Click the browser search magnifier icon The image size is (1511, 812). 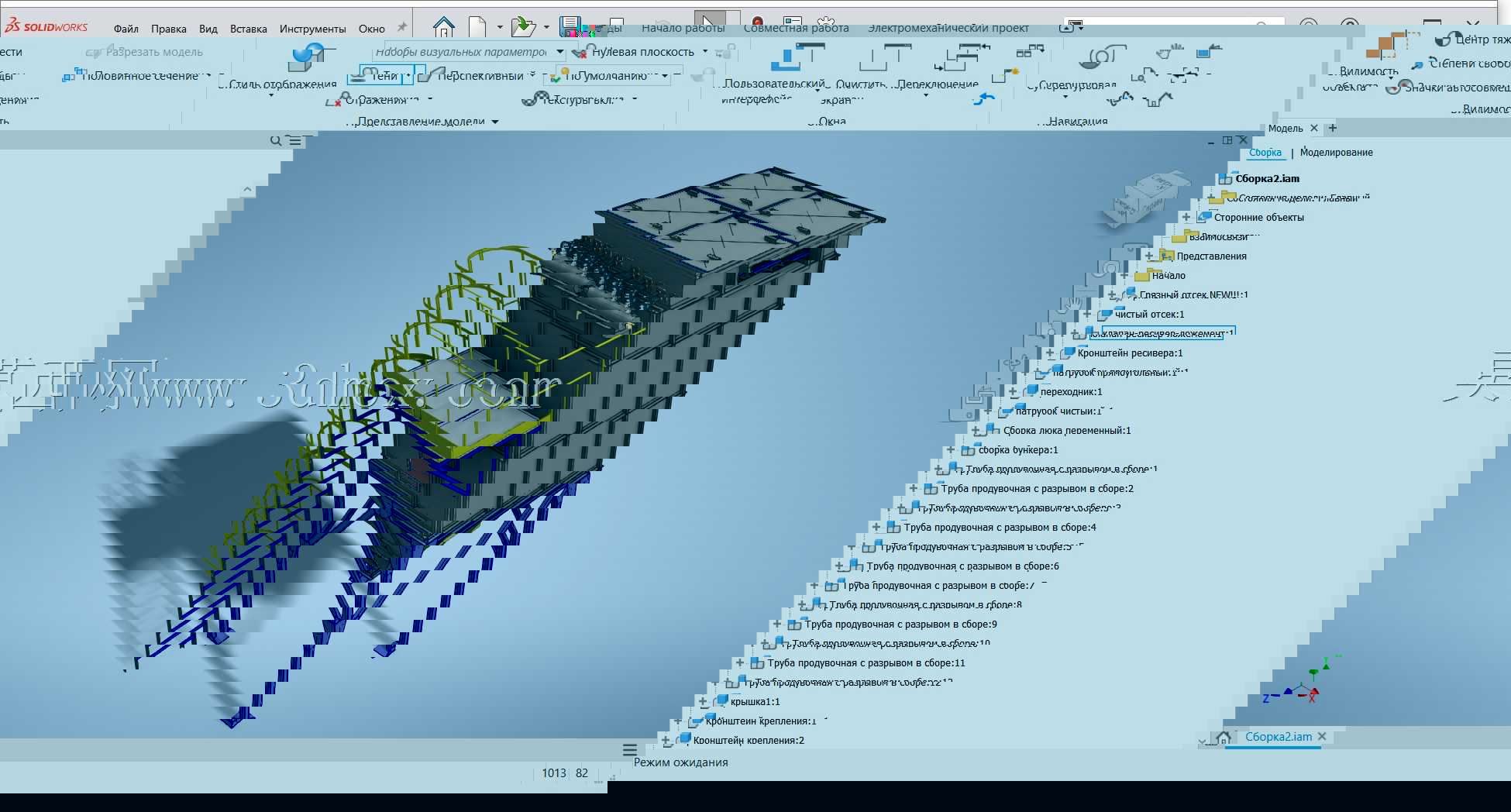[x=276, y=140]
